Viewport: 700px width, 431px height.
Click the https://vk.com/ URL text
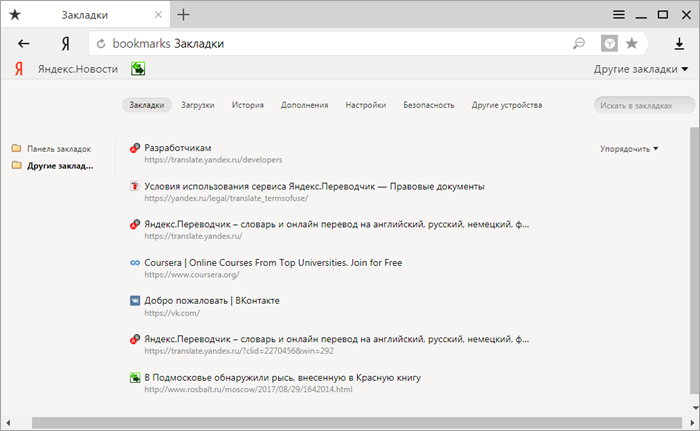pos(172,313)
